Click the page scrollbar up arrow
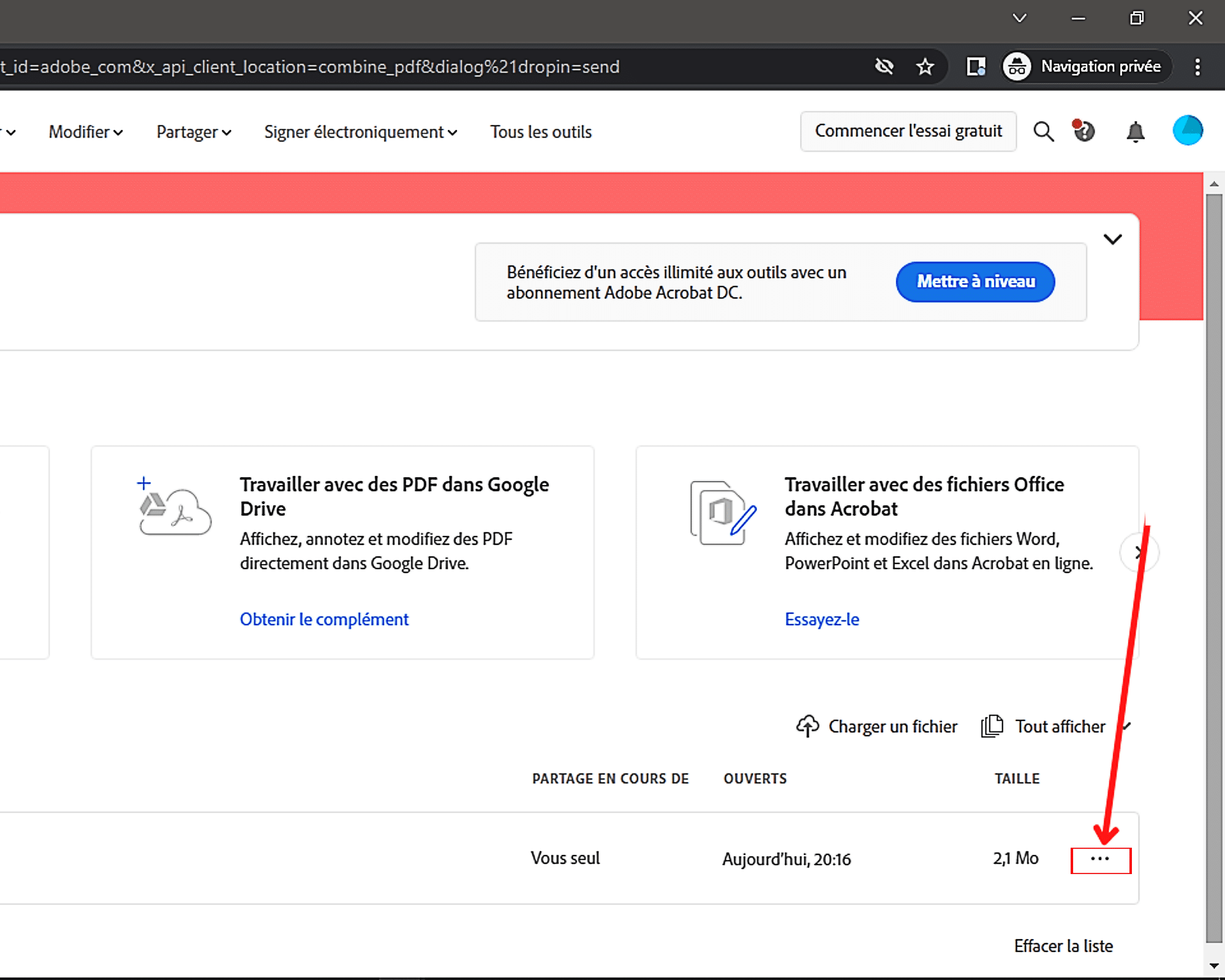 click(1214, 183)
